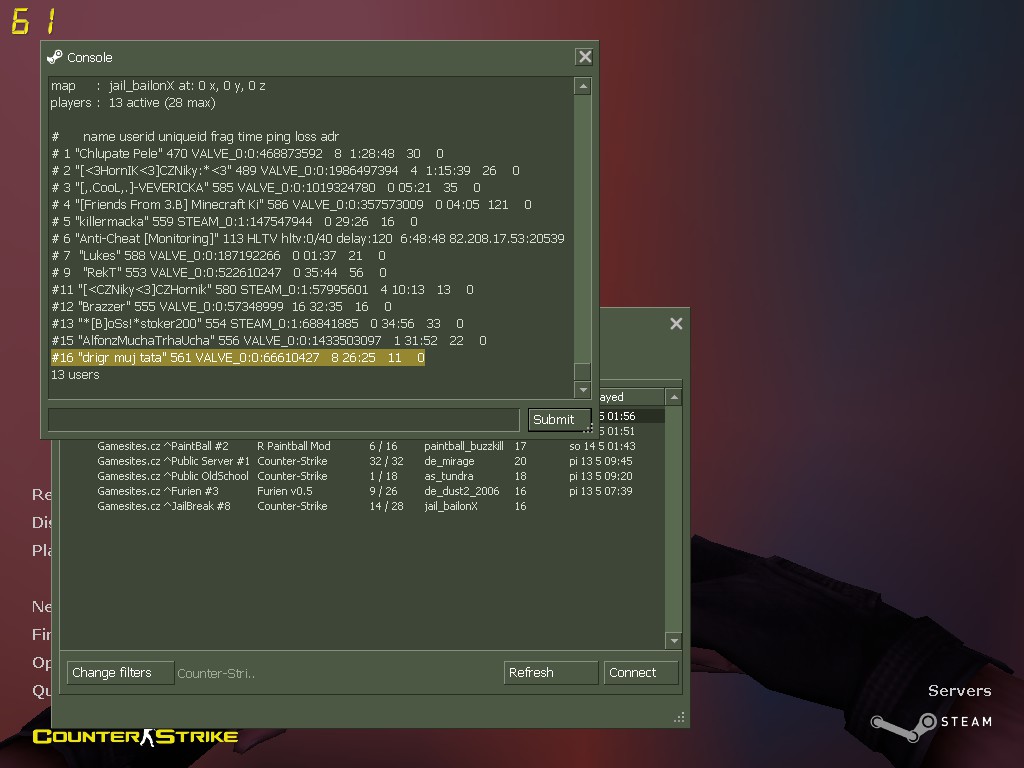
Task: Click the 'R Paintball Mod' game cell
Action: (293, 447)
